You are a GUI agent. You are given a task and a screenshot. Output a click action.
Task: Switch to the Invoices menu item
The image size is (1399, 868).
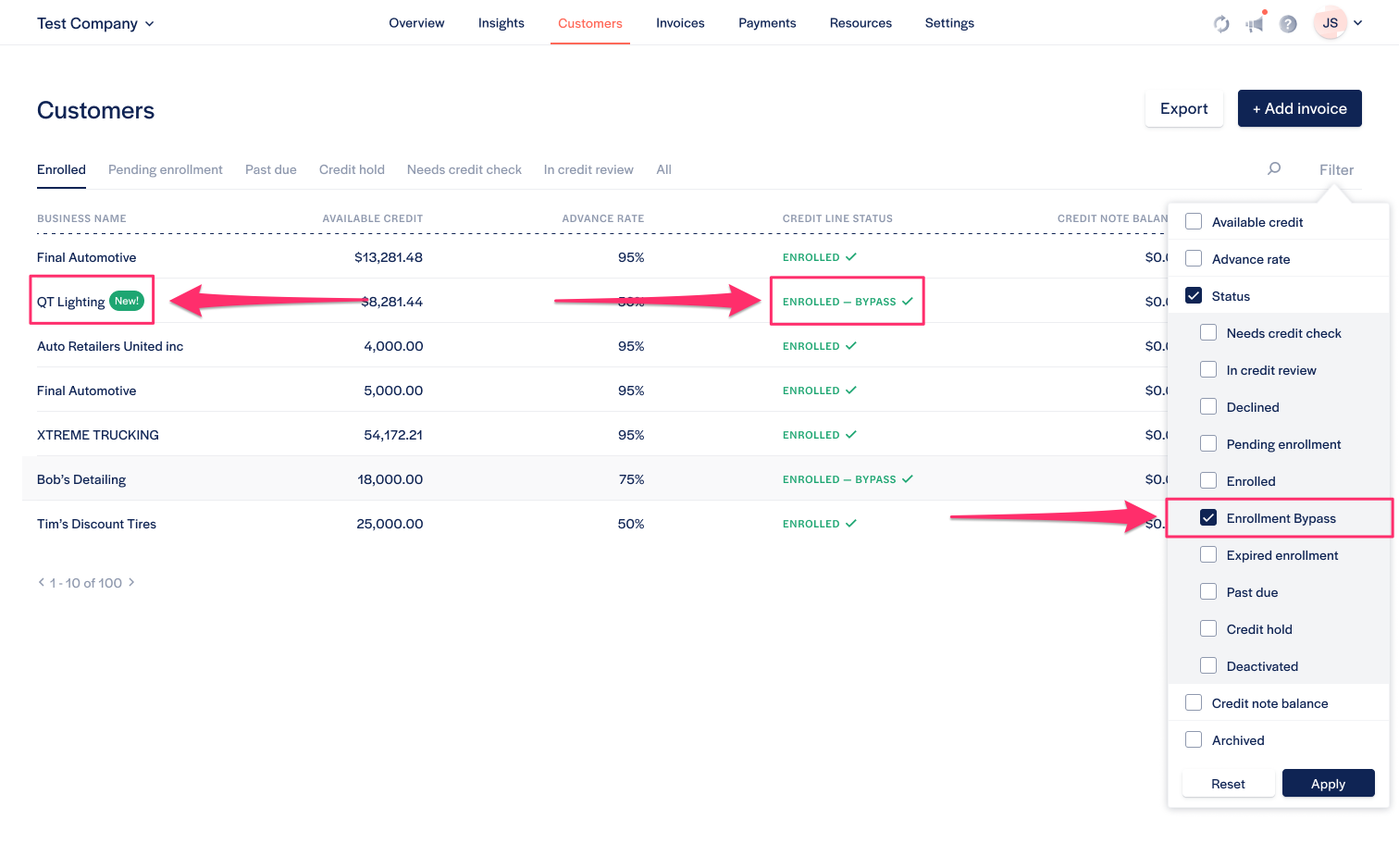680,23
